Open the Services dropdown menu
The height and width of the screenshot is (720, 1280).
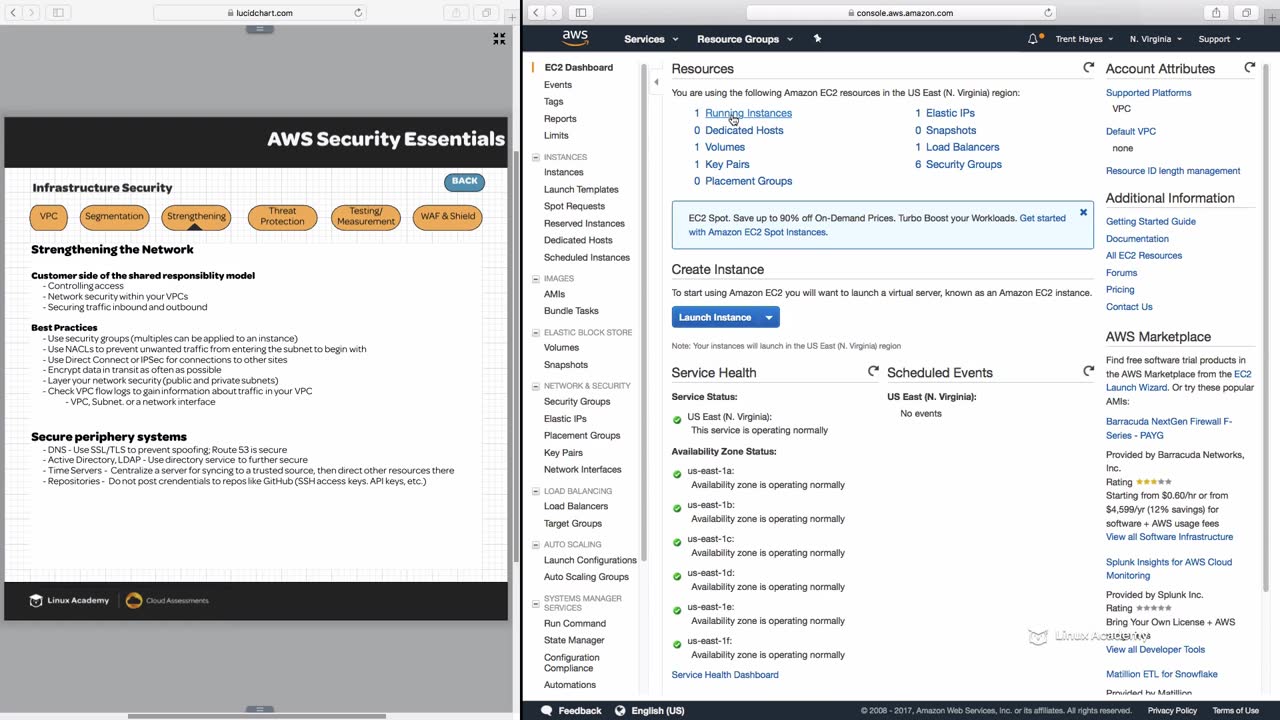click(651, 39)
